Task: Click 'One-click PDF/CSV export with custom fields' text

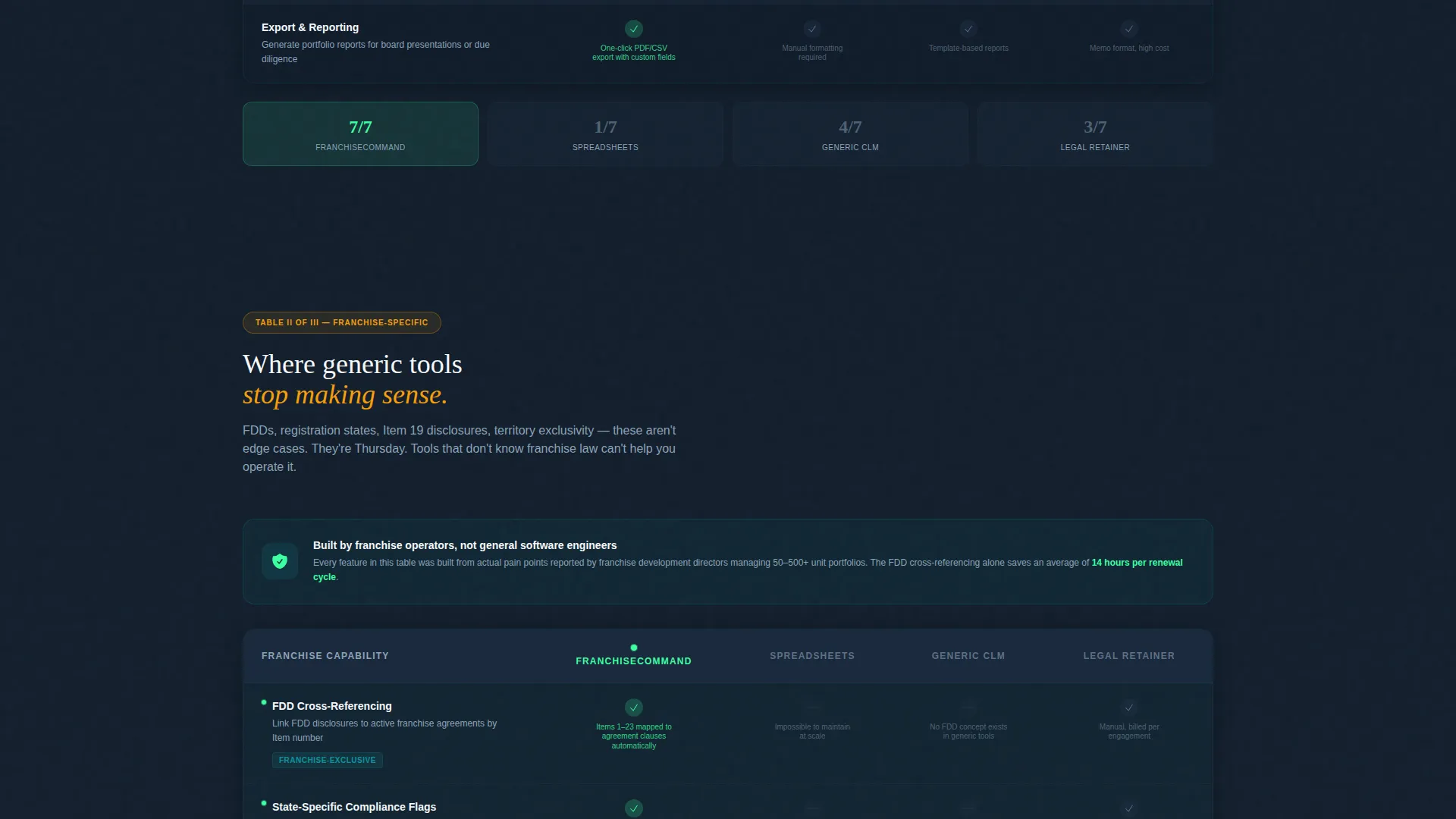Action: click(634, 52)
